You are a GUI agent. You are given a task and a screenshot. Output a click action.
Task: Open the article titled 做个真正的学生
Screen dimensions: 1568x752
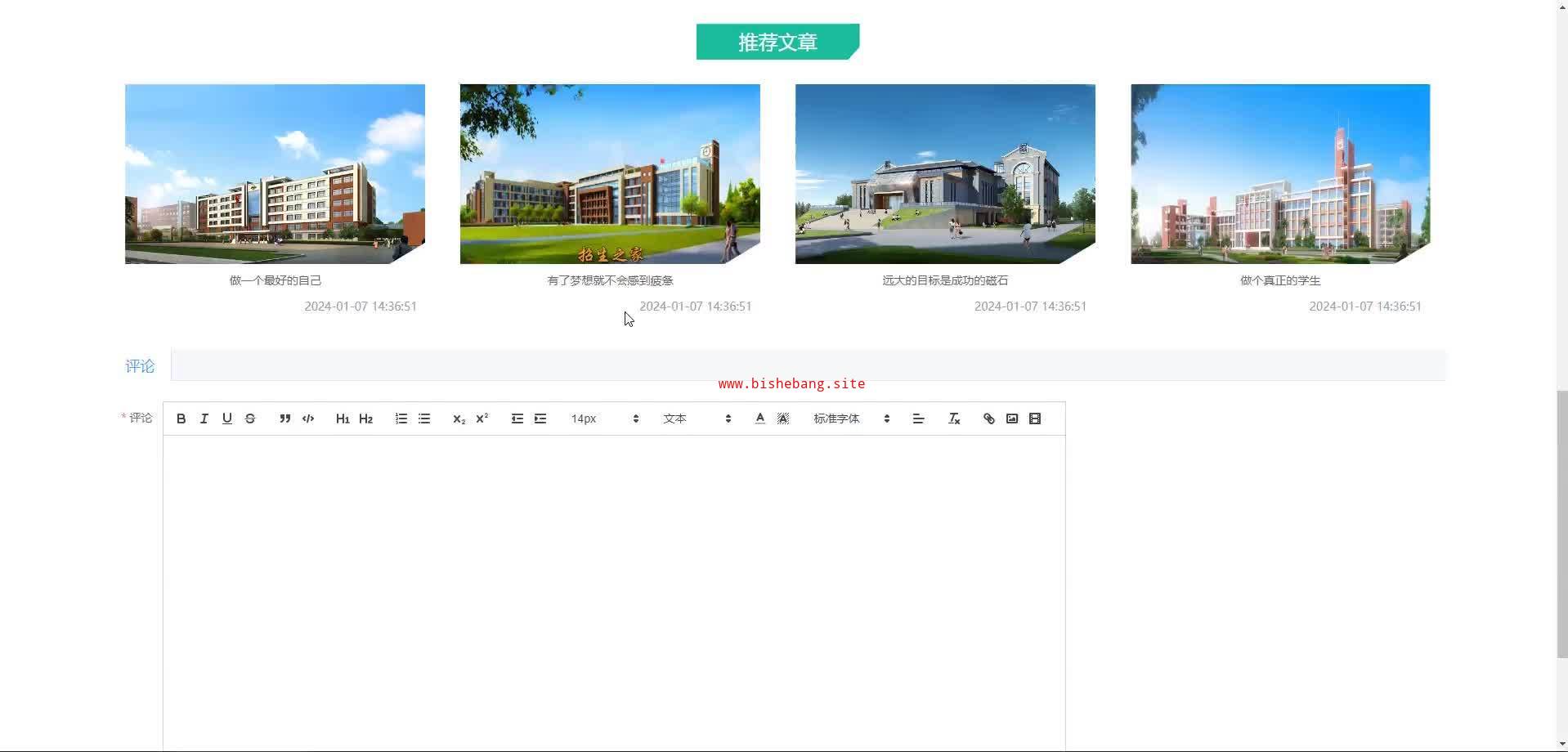[x=1280, y=280]
